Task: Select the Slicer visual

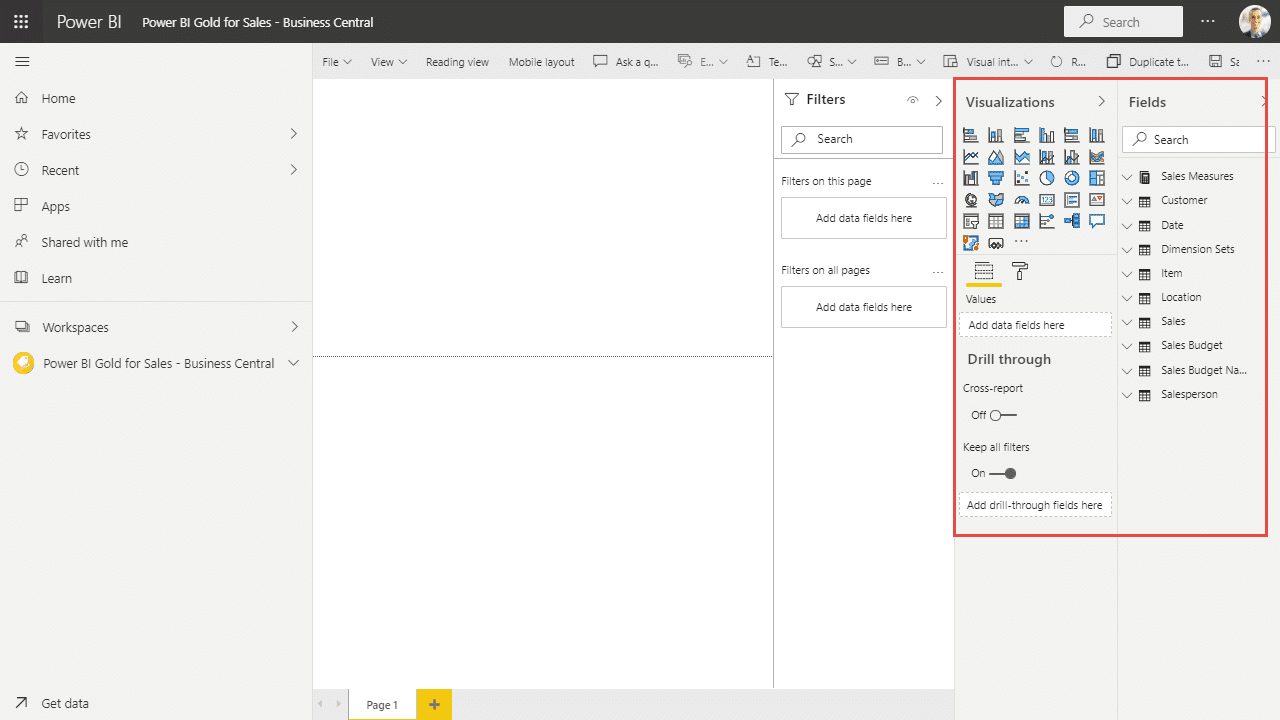Action: [971, 221]
